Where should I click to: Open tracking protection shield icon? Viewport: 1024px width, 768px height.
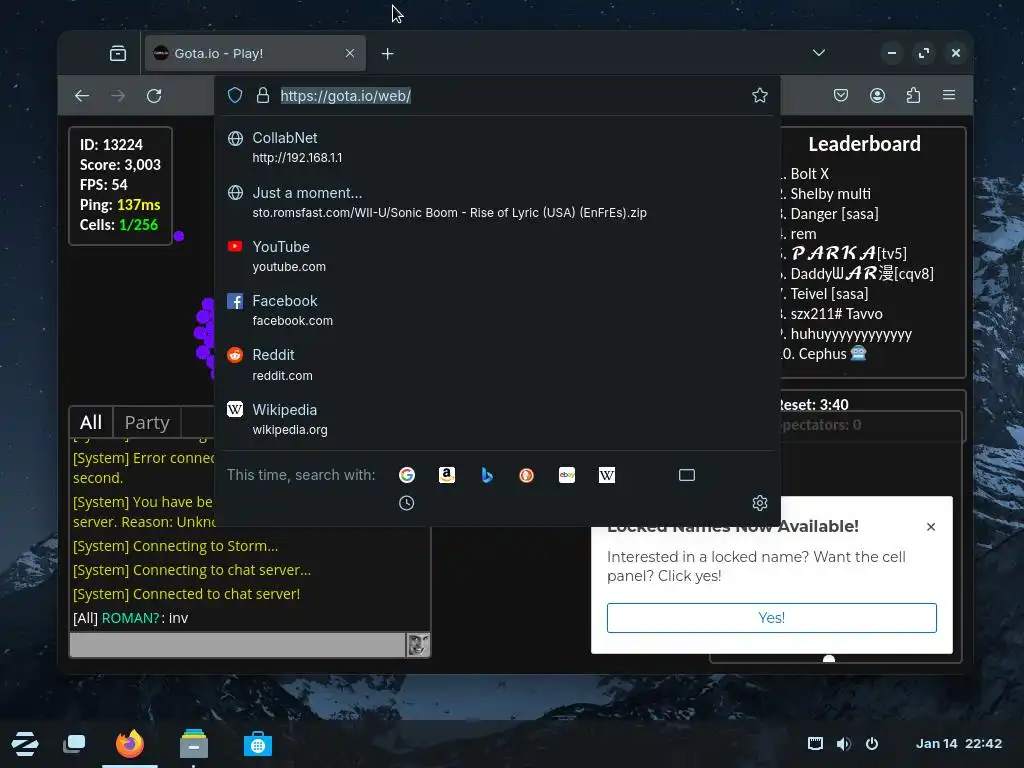click(235, 95)
